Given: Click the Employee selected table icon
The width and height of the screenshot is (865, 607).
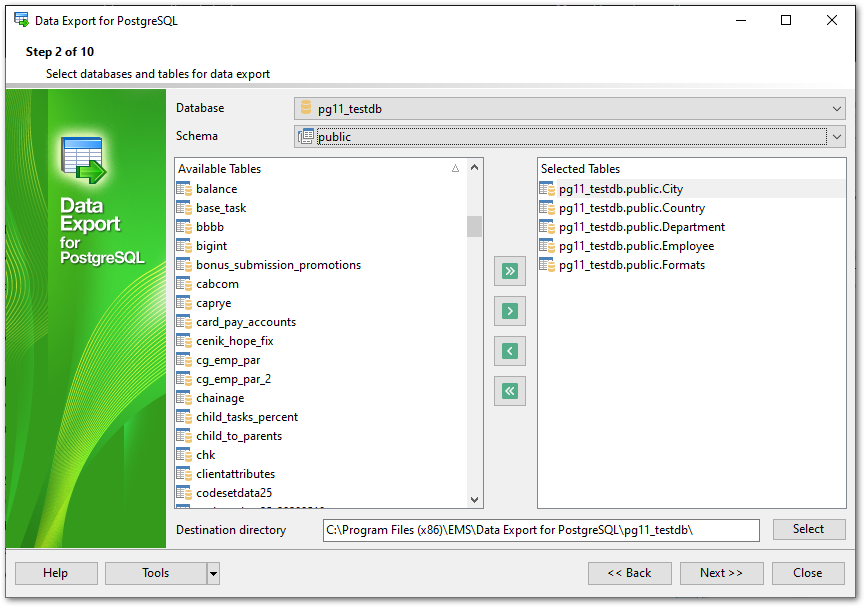Looking at the screenshot, I should (547, 246).
